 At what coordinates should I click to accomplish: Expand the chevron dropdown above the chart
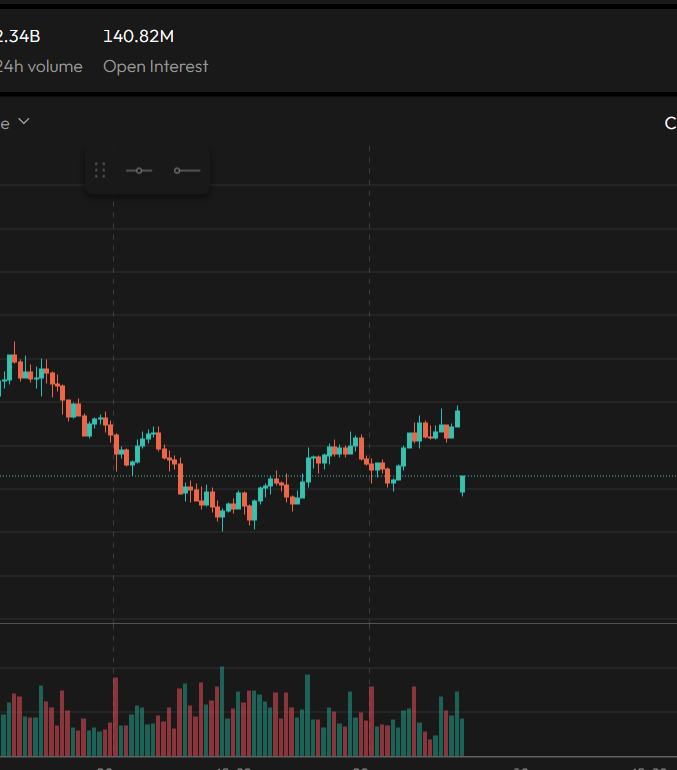click(24, 121)
